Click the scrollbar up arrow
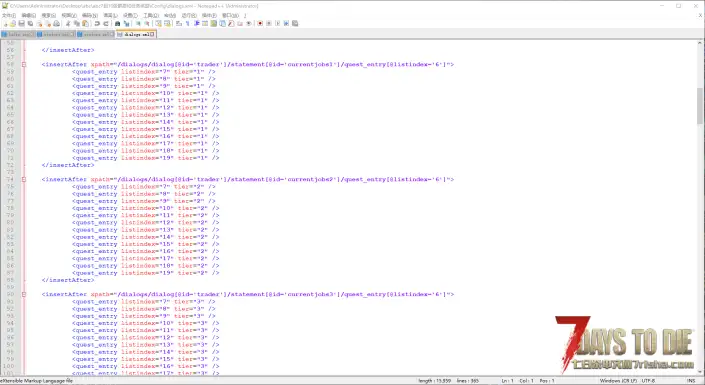The image size is (705, 385). click(x=700, y=43)
